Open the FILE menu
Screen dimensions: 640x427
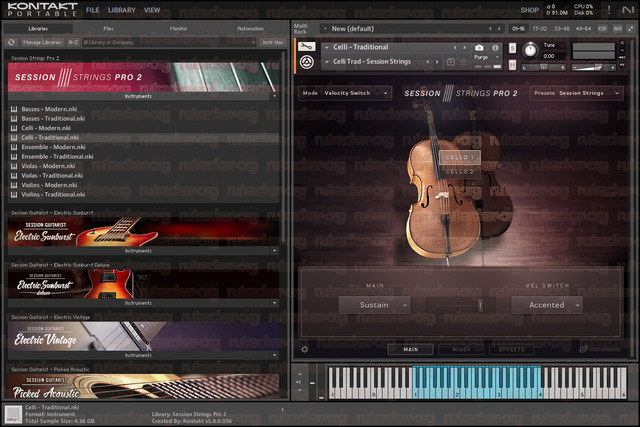93,10
